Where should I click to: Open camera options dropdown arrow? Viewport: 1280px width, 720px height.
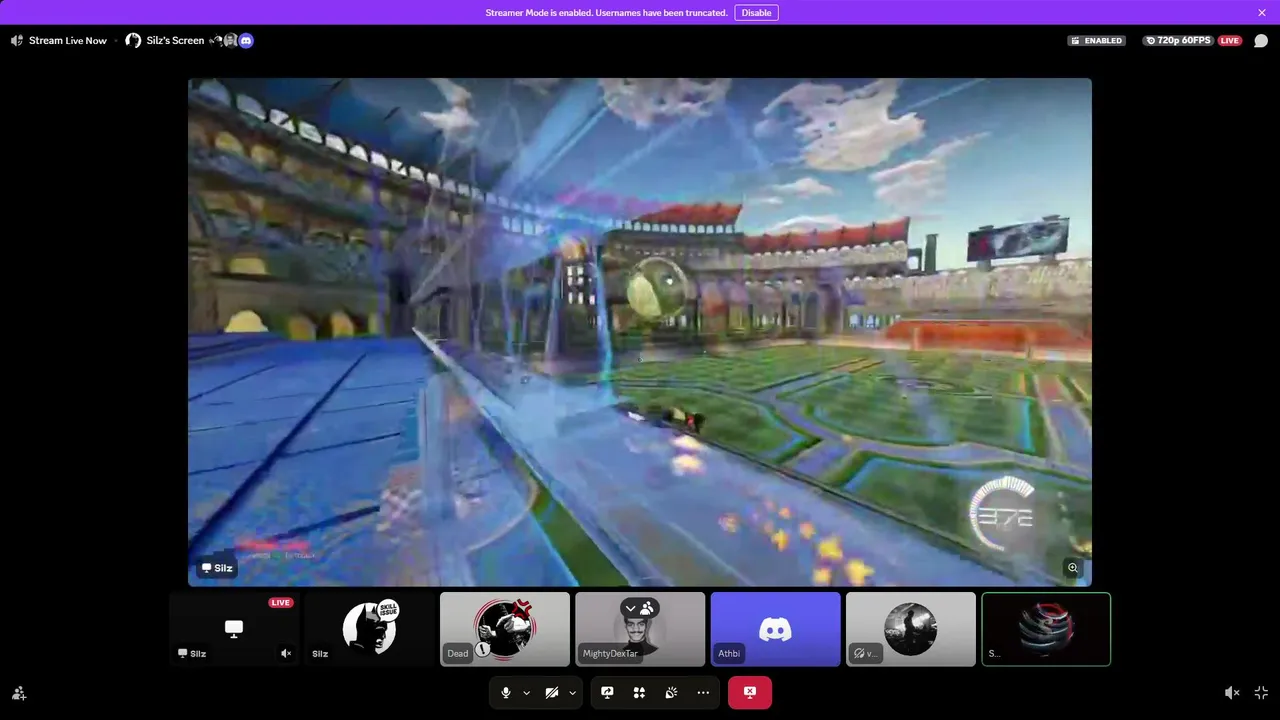tap(572, 692)
